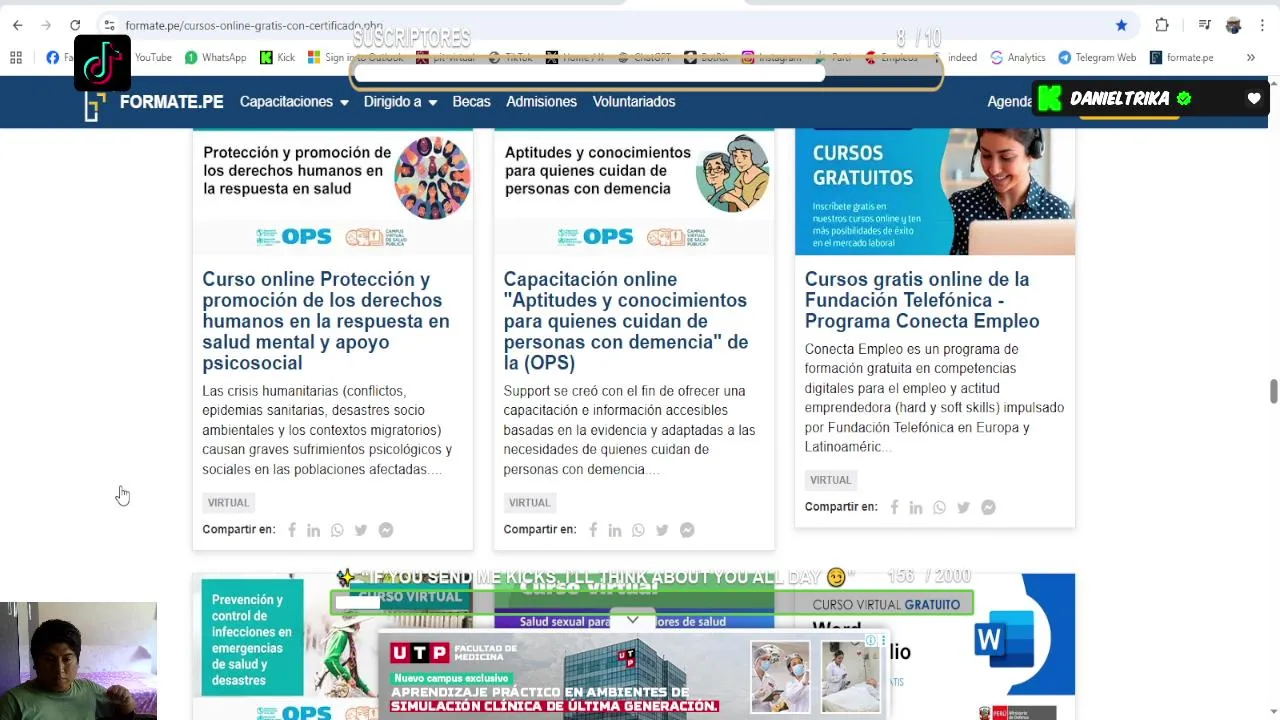Viewport: 1280px width, 720px height.
Task: Open the Becas menu item
Action: coord(471,102)
